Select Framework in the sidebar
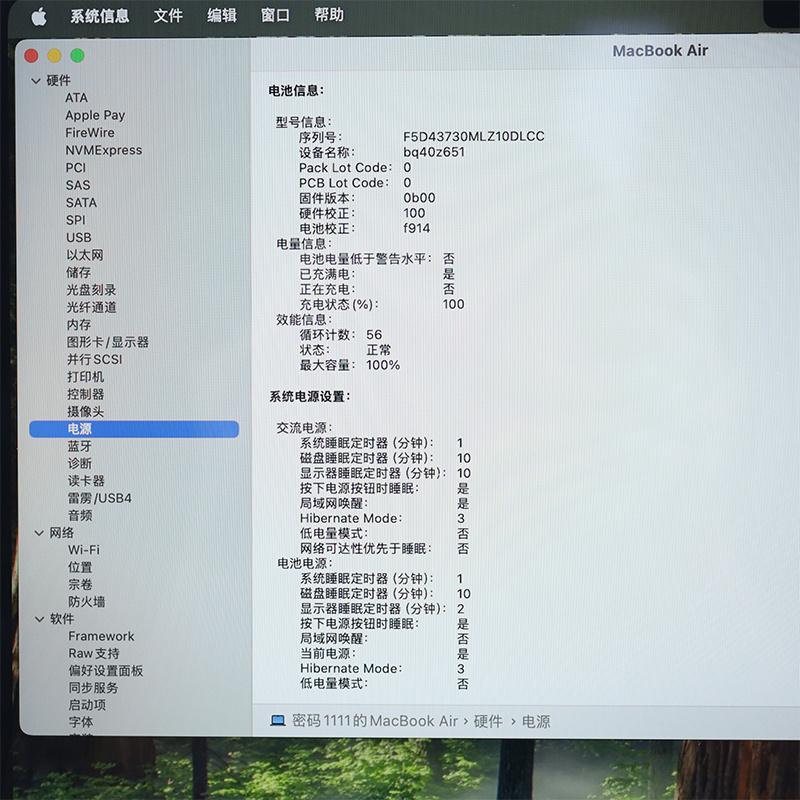The image size is (800, 800). pyautogui.click(x=102, y=636)
